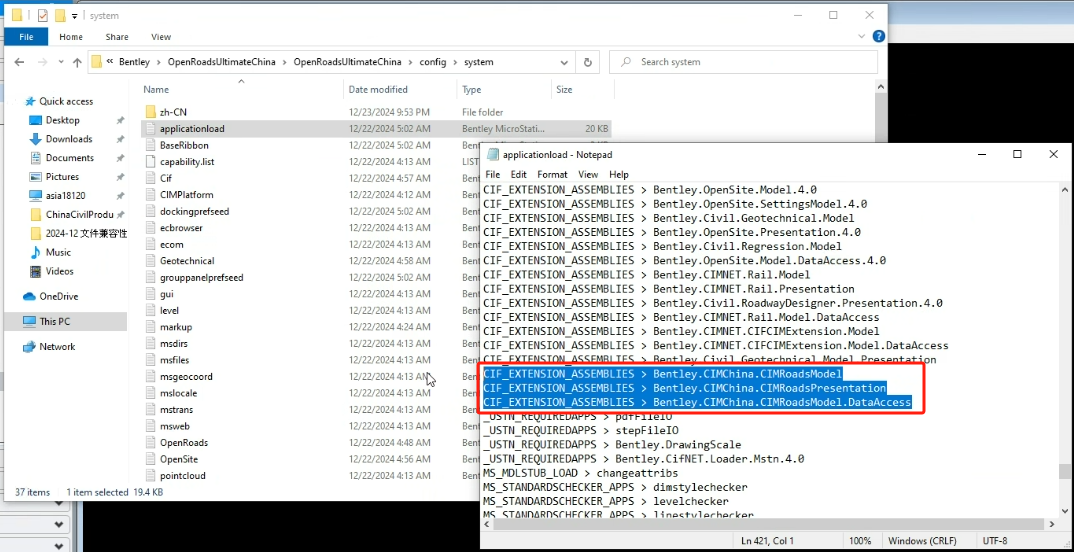
Task: Open Quick access star icon
Action: click(x=29, y=101)
